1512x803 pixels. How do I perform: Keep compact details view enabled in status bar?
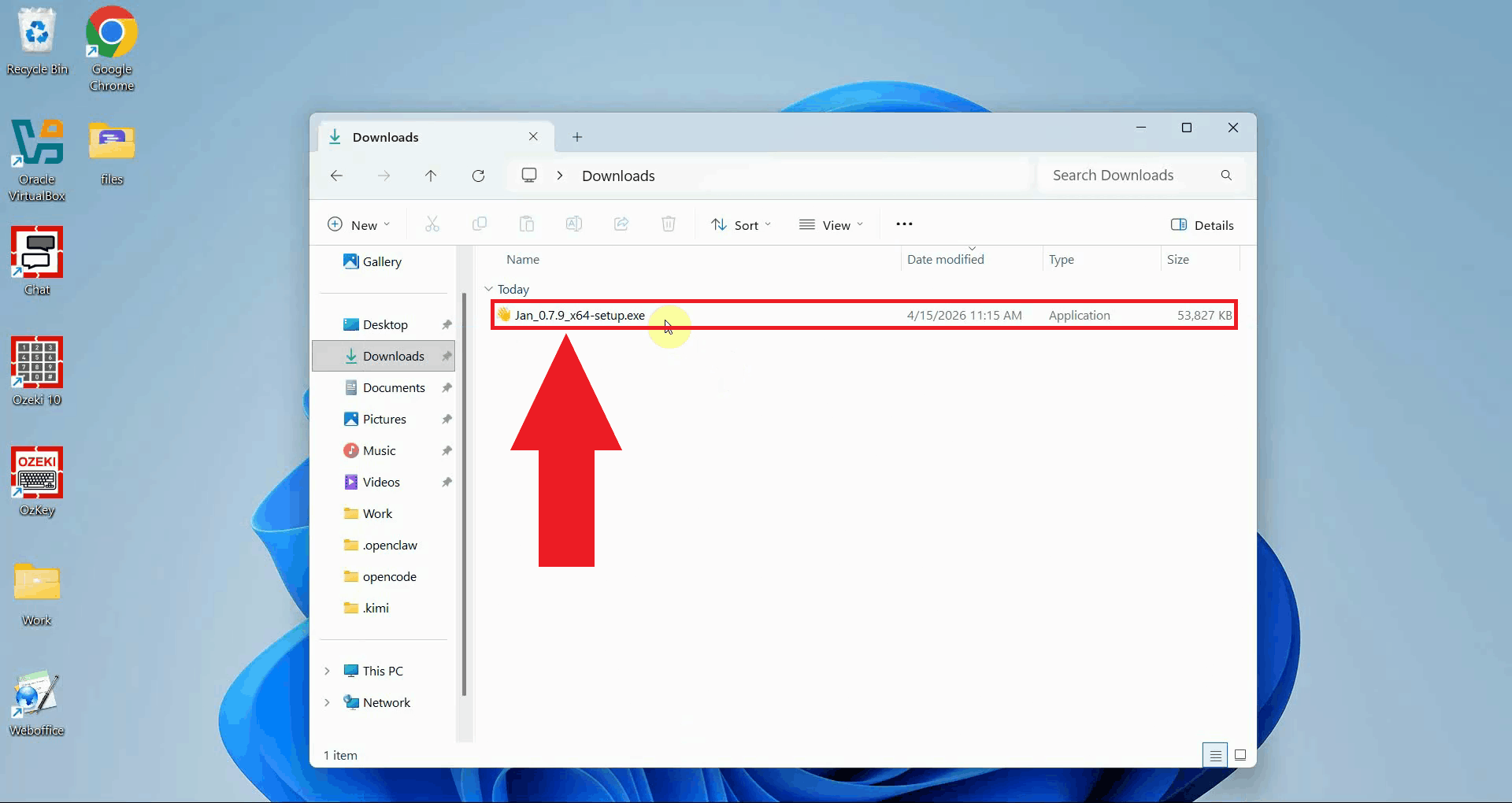(1215, 754)
